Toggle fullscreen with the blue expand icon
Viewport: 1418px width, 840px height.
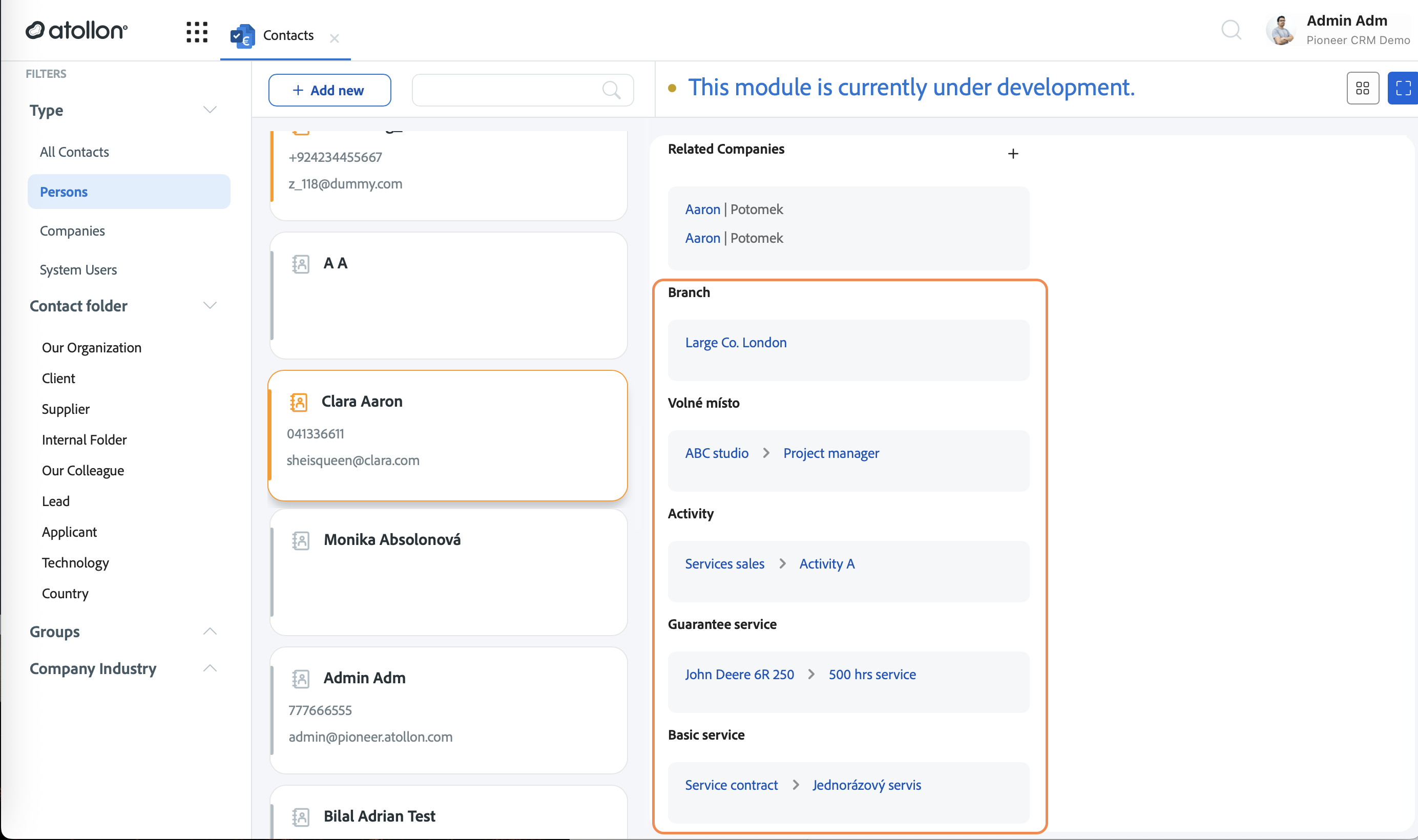click(1403, 88)
